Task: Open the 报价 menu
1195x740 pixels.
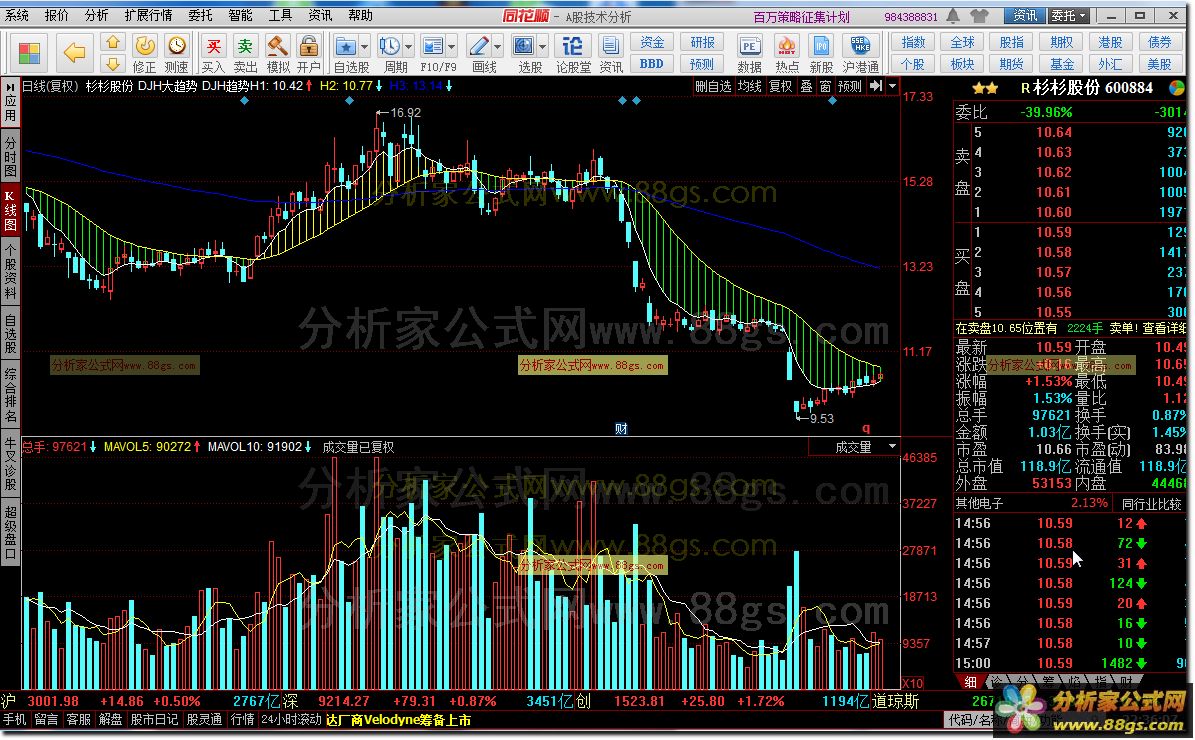Action: pos(56,15)
